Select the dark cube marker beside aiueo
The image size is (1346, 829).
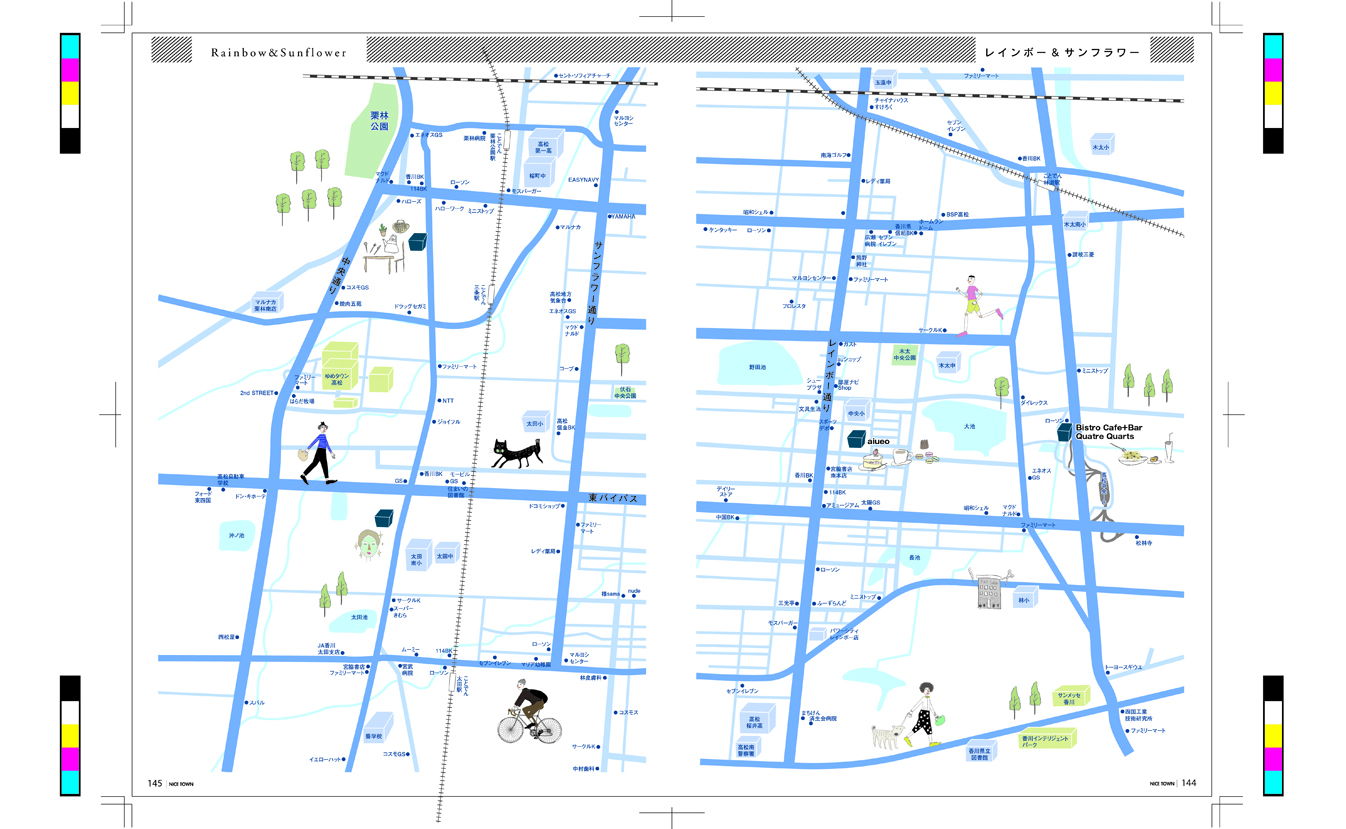(856, 438)
